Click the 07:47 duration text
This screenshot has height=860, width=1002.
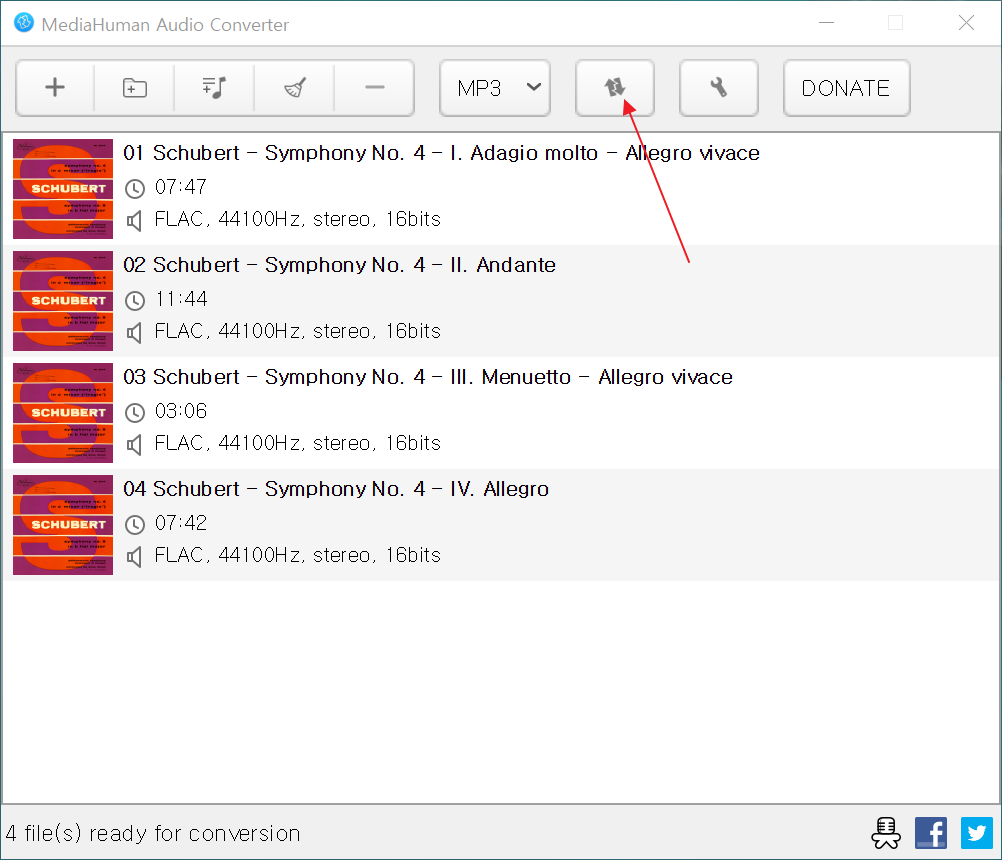pyautogui.click(x=181, y=187)
